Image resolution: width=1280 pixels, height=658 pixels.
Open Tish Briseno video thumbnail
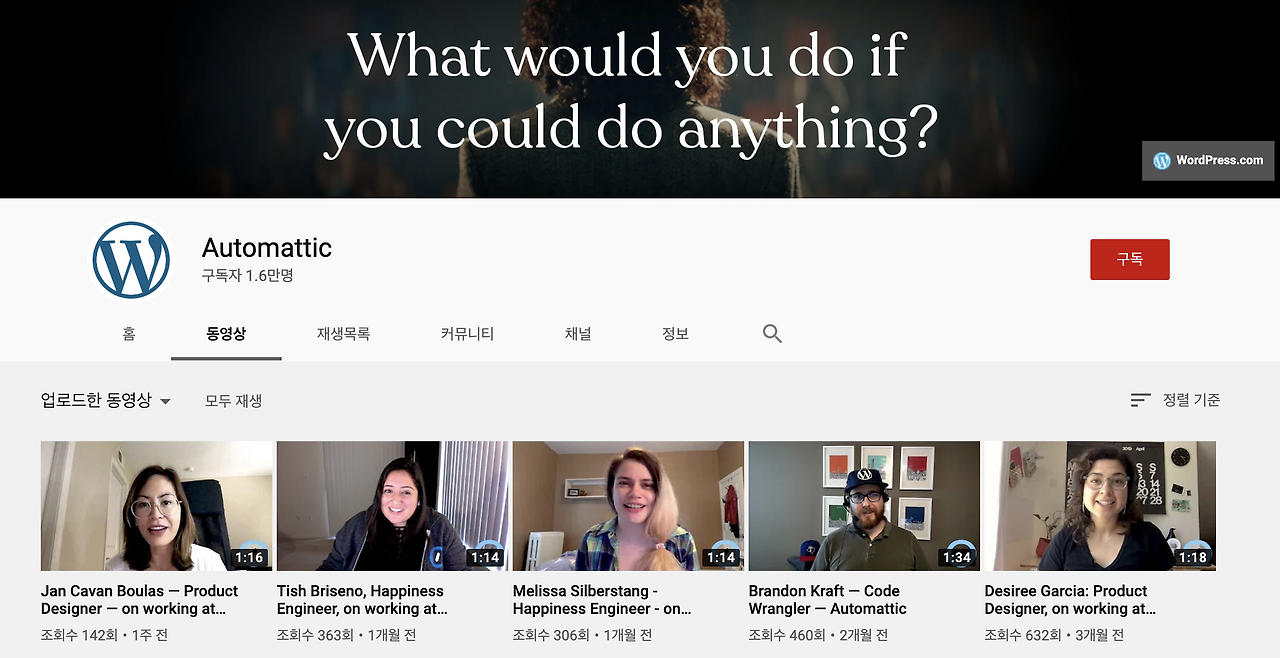392,506
